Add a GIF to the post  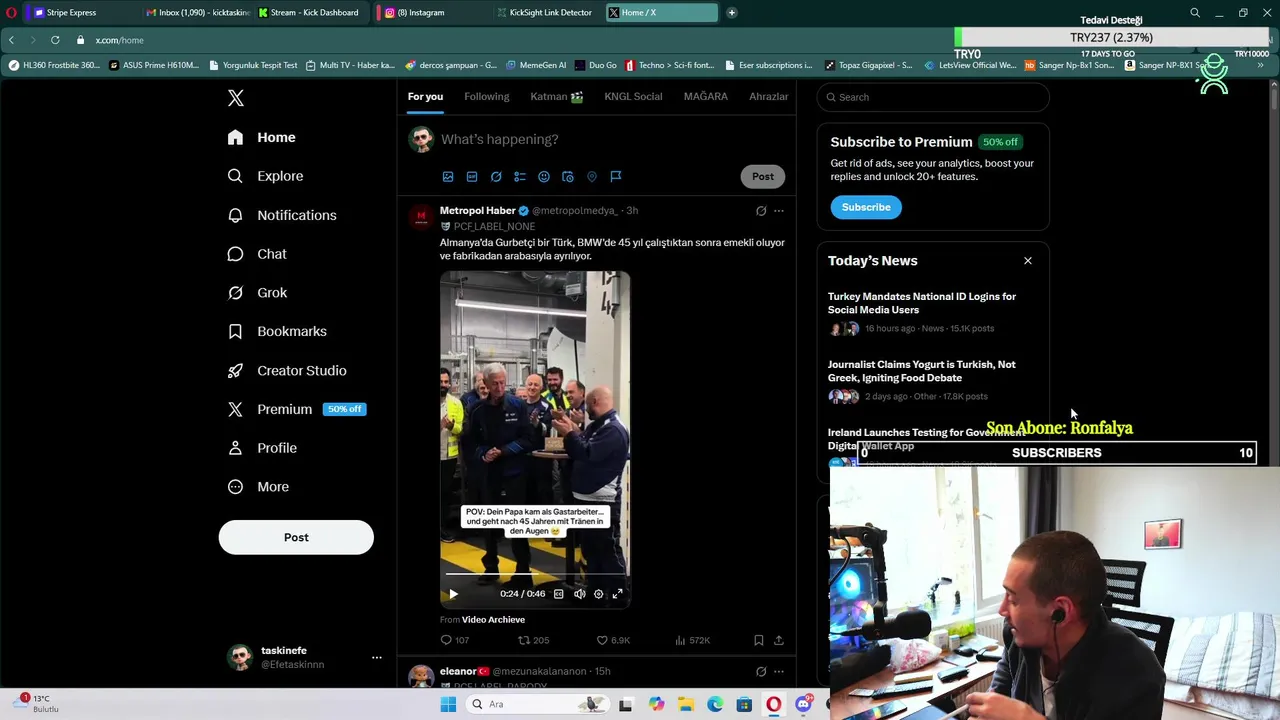tap(472, 177)
